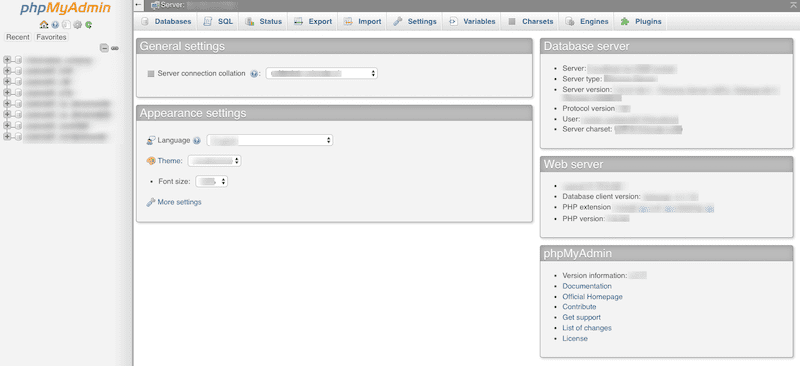Click the left arrow hide-panel button
The height and width of the screenshot is (366, 800).
point(139,5)
